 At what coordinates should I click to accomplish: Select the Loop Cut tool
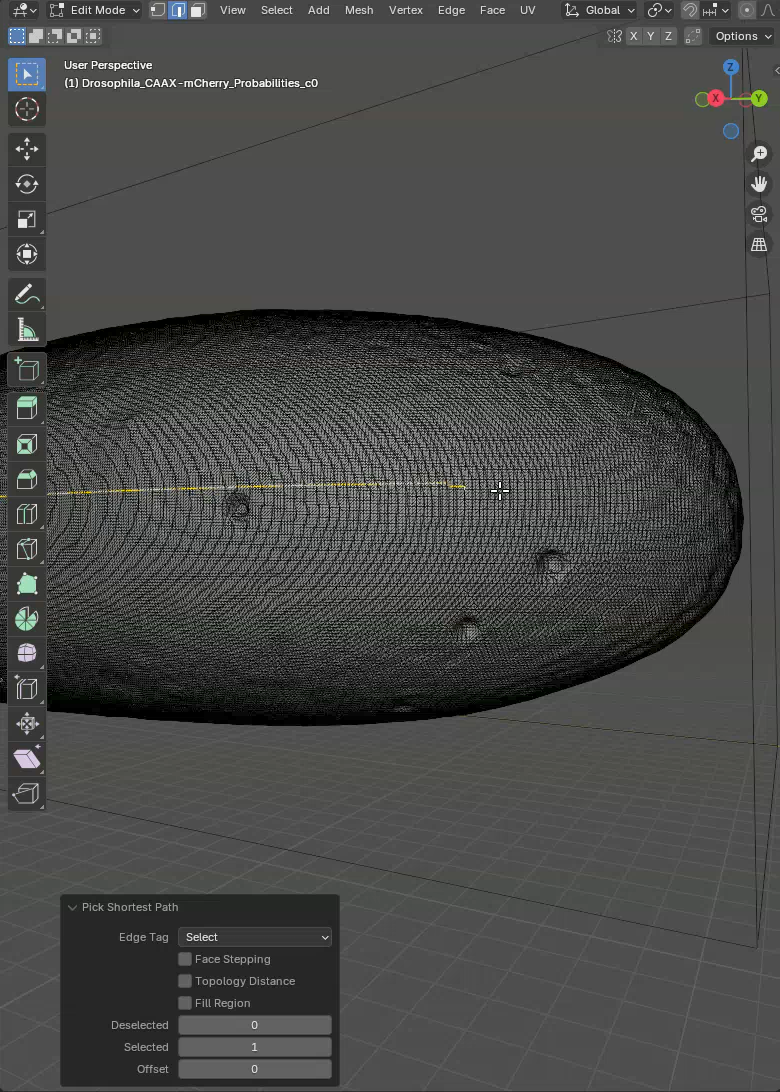coord(27,513)
